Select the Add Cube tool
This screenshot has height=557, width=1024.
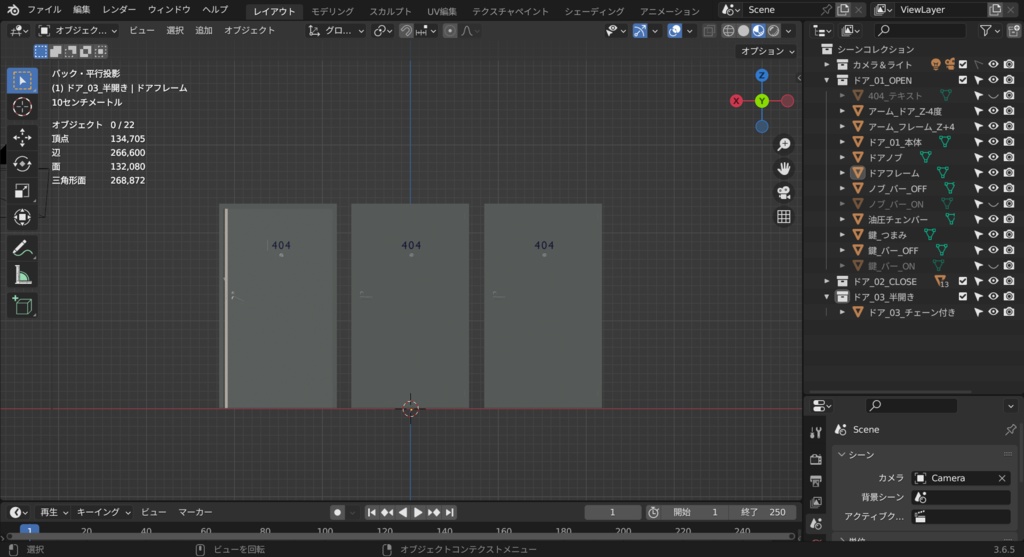(22, 306)
